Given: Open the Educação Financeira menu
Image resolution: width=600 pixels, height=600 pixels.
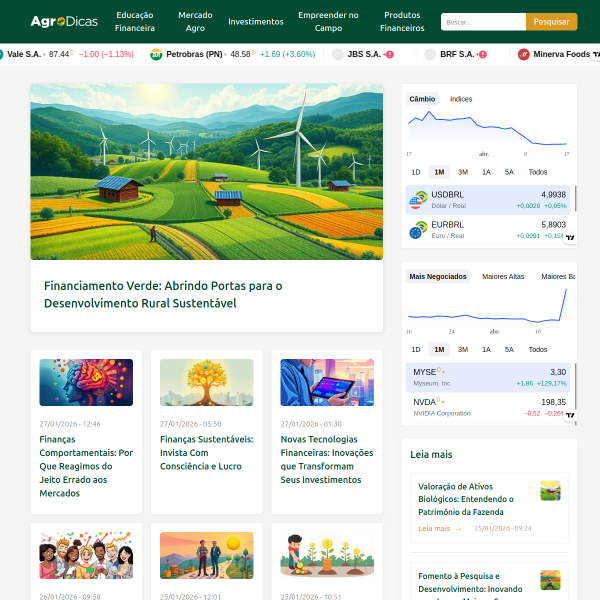Looking at the screenshot, I should point(135,21).
